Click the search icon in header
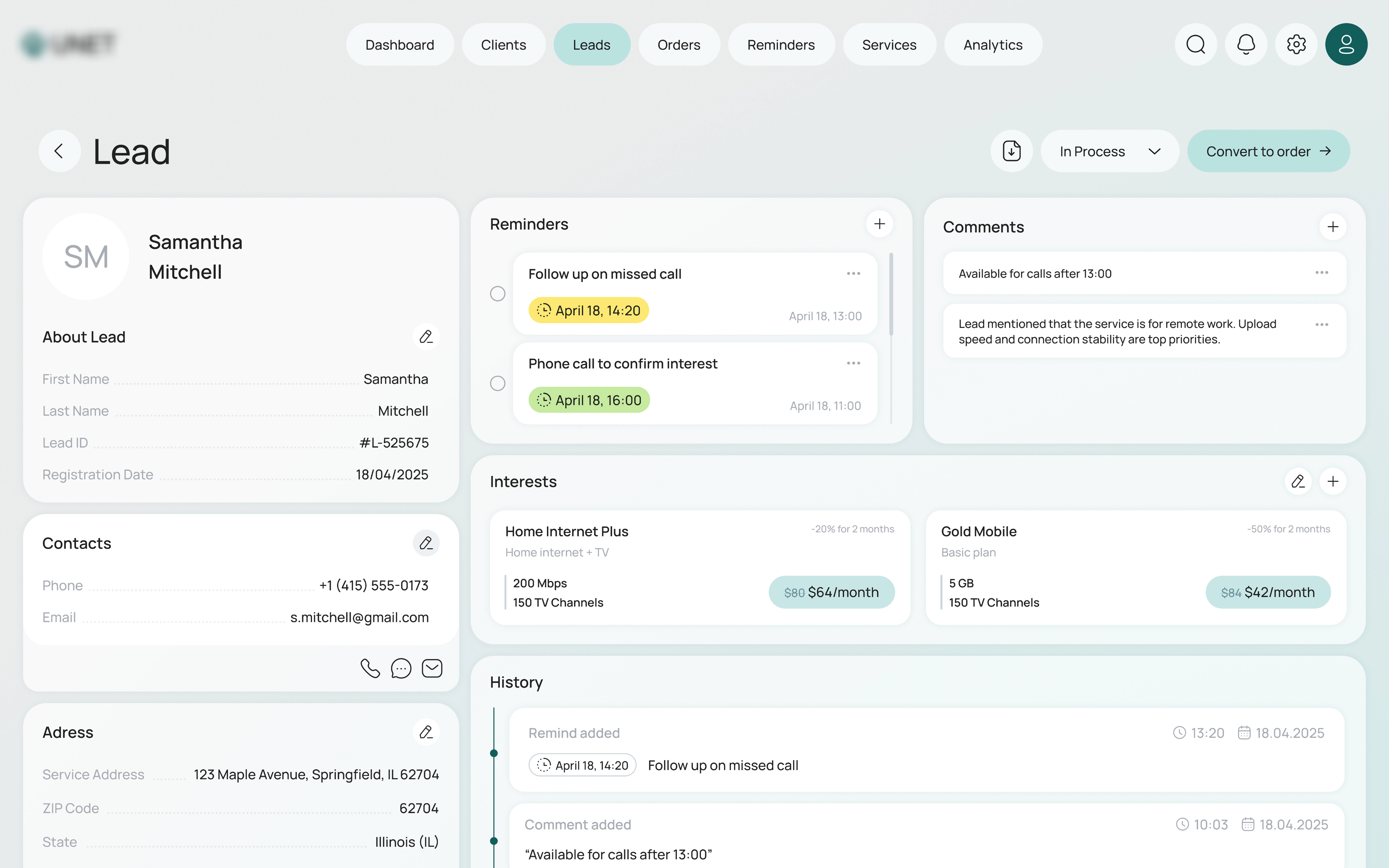This screenshot has height=868, width=1389. (1196, 44)
